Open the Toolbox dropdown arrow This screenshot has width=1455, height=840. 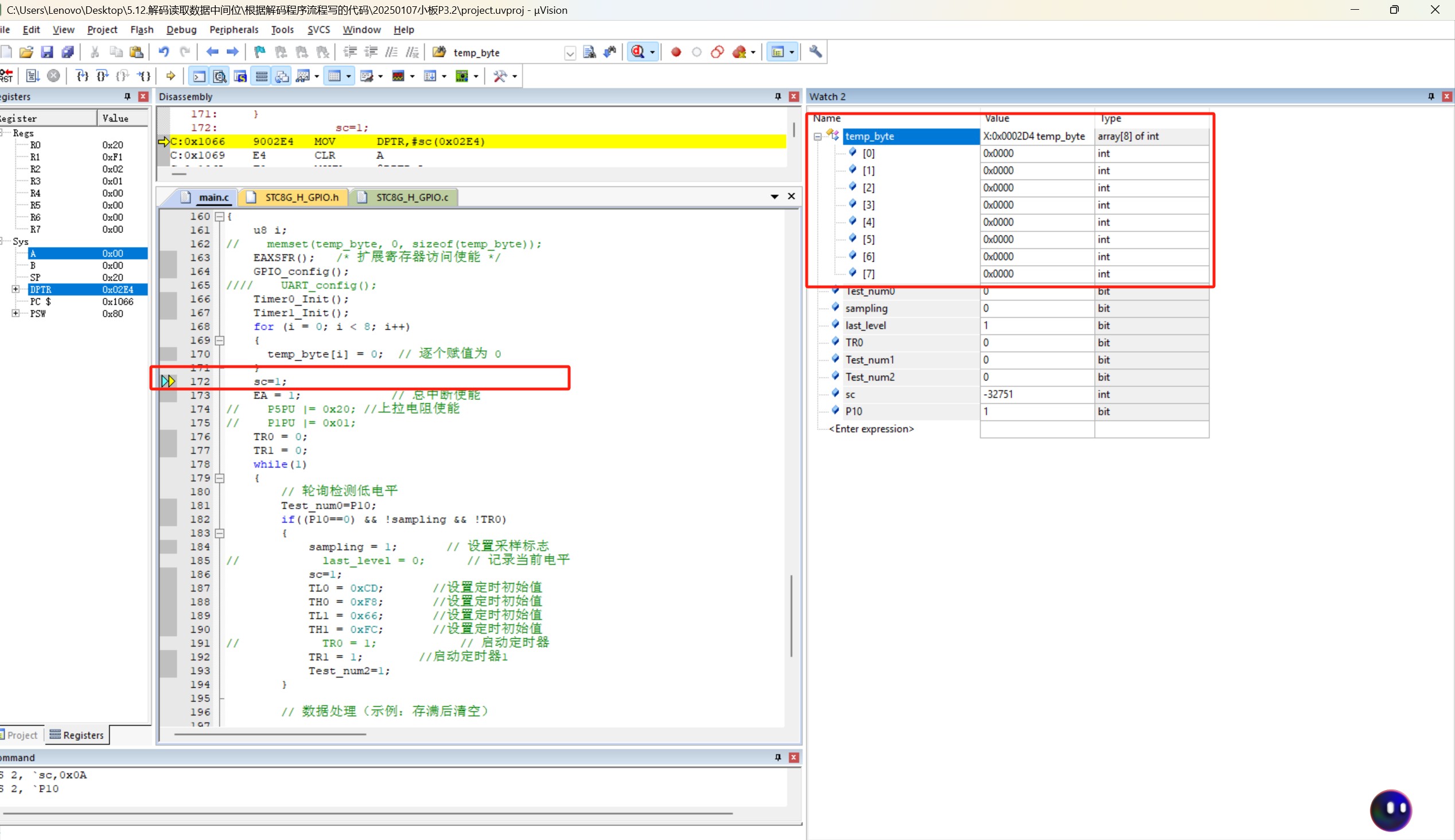515,76
